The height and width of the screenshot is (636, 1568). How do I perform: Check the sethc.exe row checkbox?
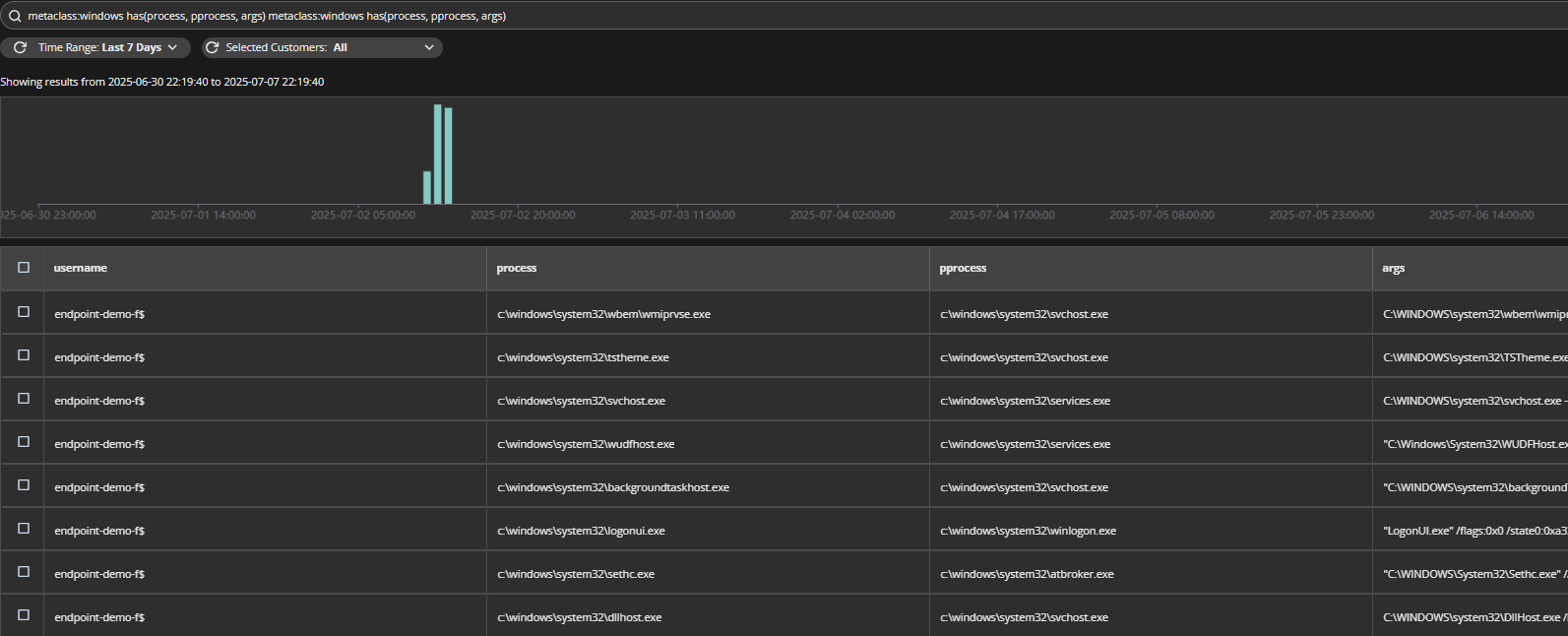point(24,572)
